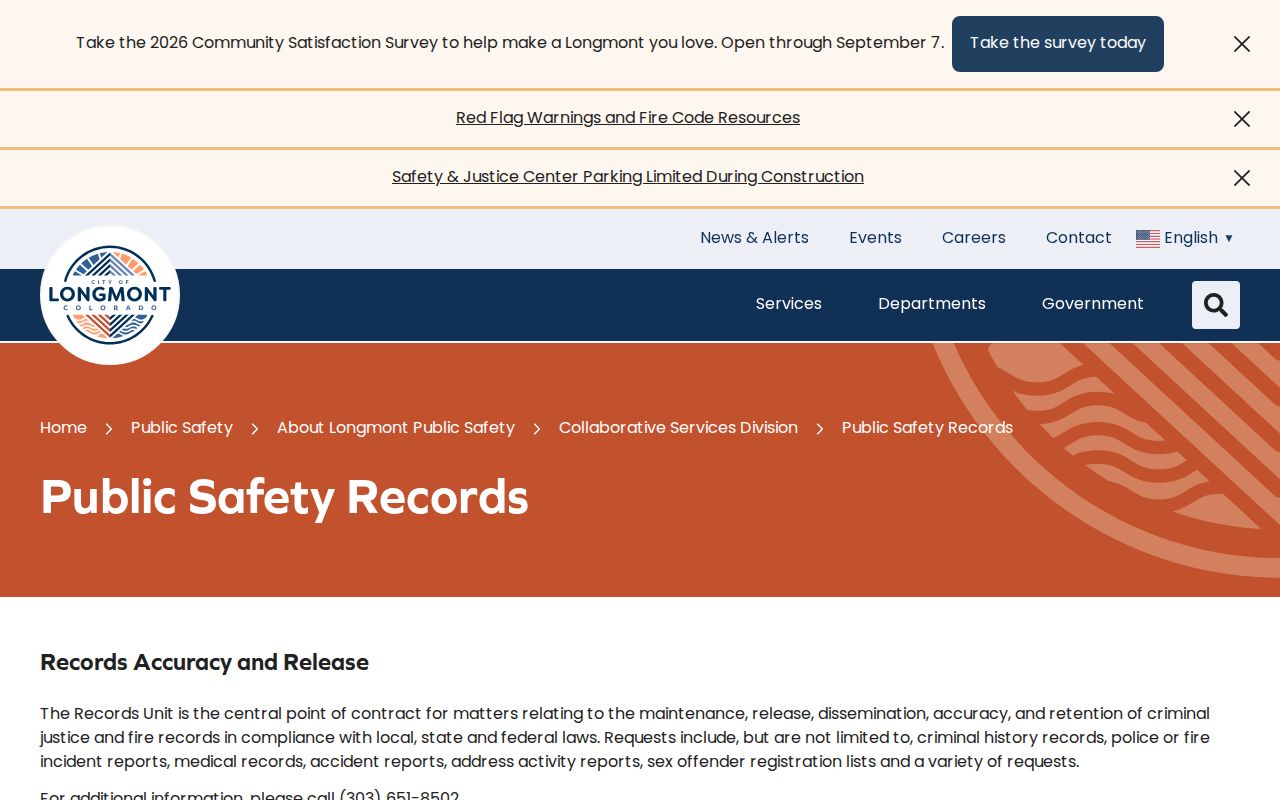Screen dimensions: 1280x800
Task: Close the Safety & Justice Center parking alert
Action: 1242,178
